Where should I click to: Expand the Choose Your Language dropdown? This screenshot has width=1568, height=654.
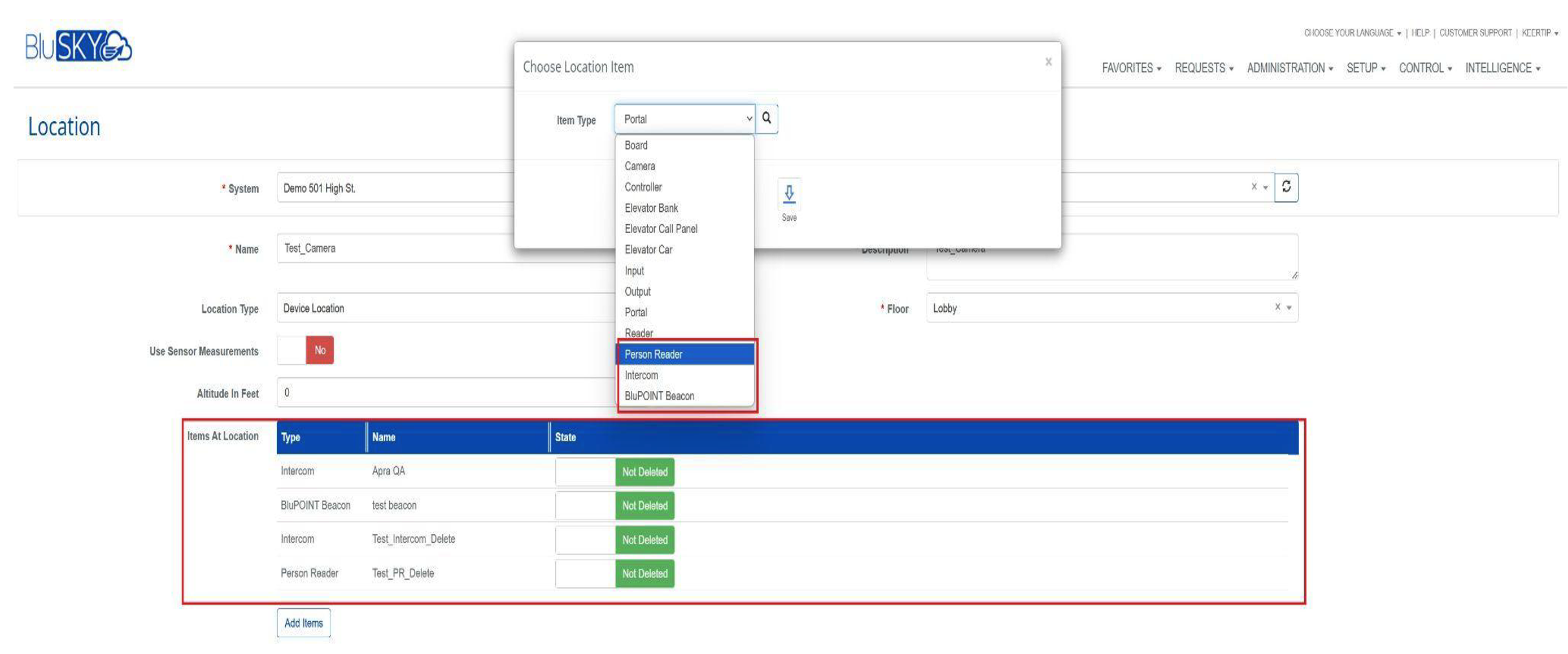1352,33
